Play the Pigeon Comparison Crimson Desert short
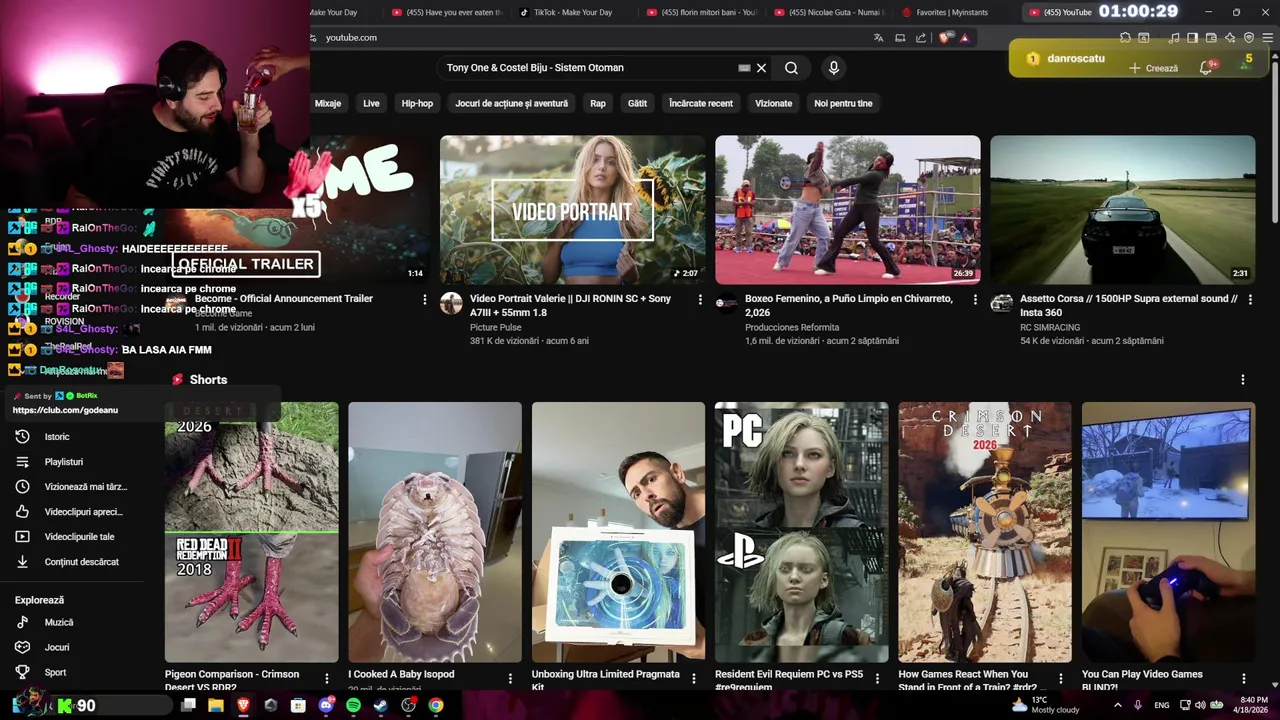Screen dimensions: 1280x720 click(251, 532)
